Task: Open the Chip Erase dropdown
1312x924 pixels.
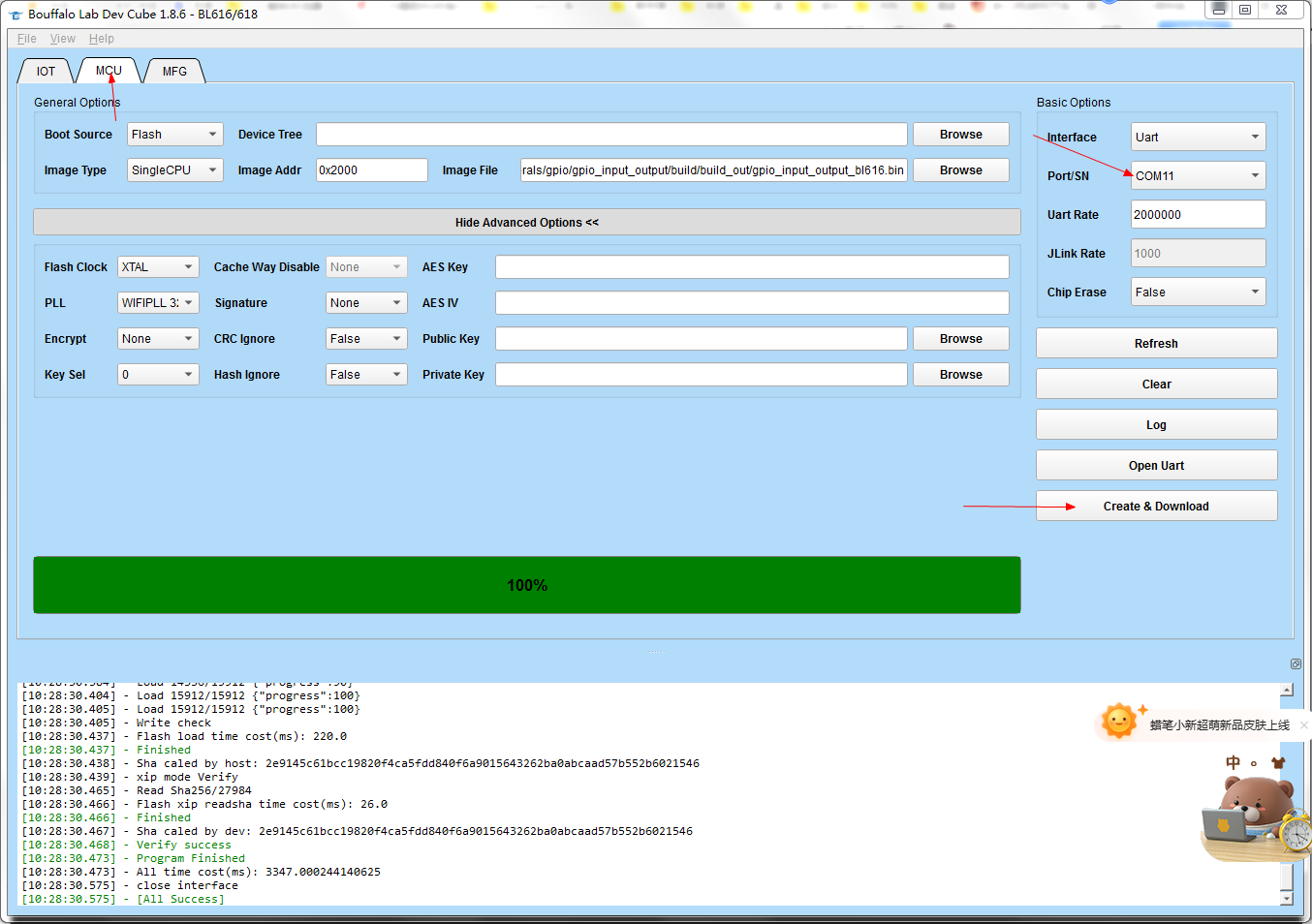Action: (x=1199, y=293)
